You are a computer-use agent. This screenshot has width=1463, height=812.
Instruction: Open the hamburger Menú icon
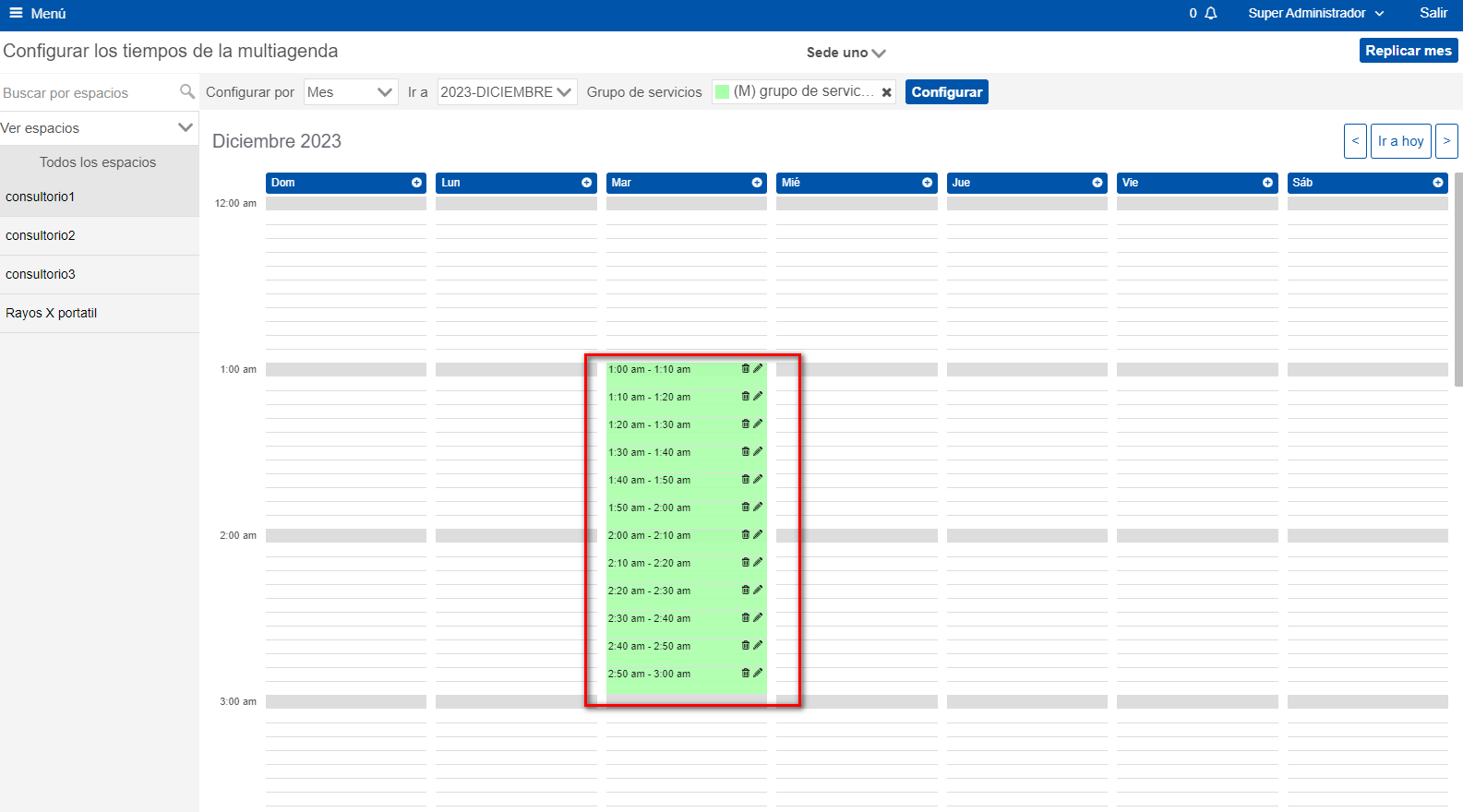click(16, 13)
